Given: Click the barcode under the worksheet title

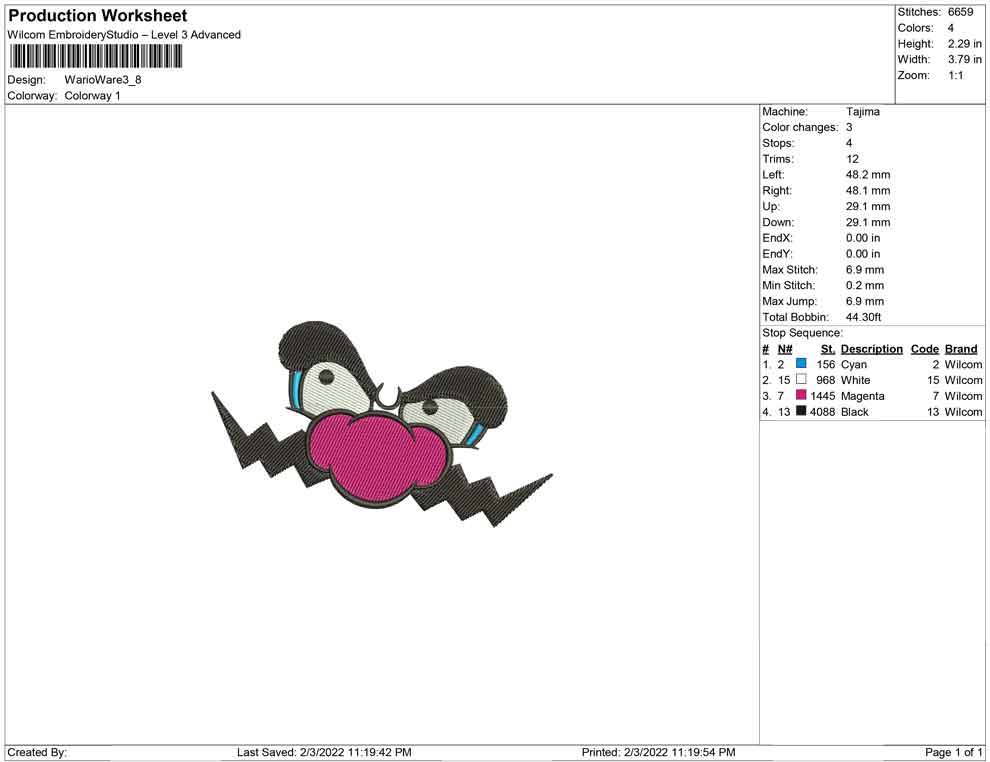Looking at the screenshot, I should click(x=96, y=57).
